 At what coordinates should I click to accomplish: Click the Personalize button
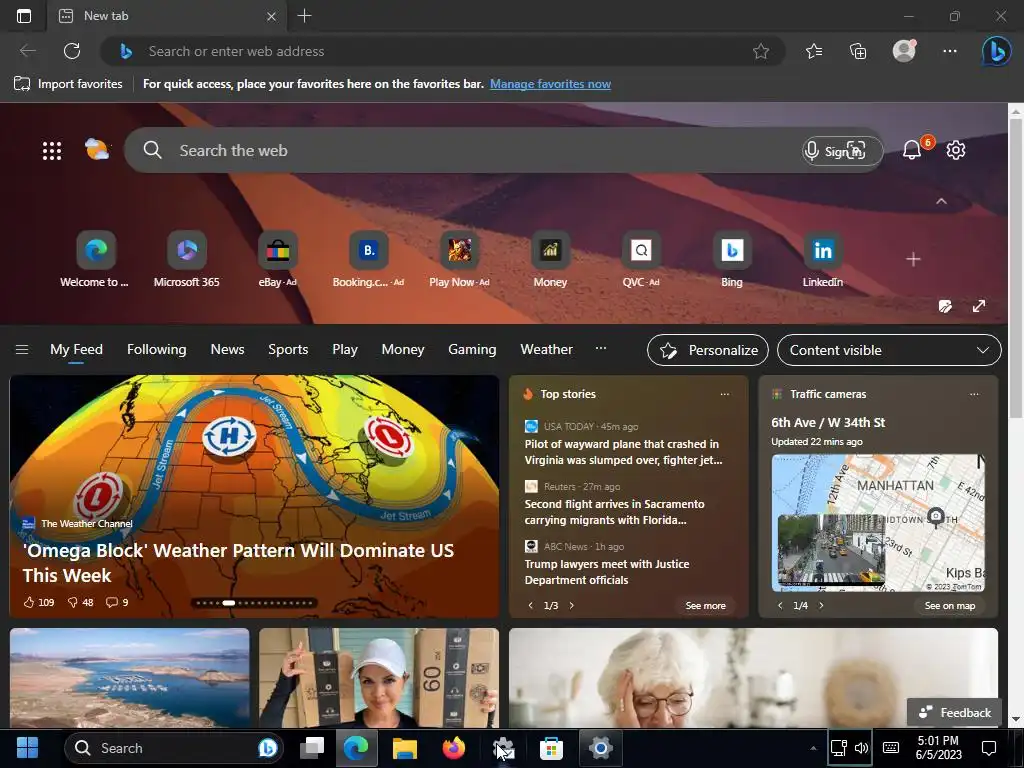(708, 350)
